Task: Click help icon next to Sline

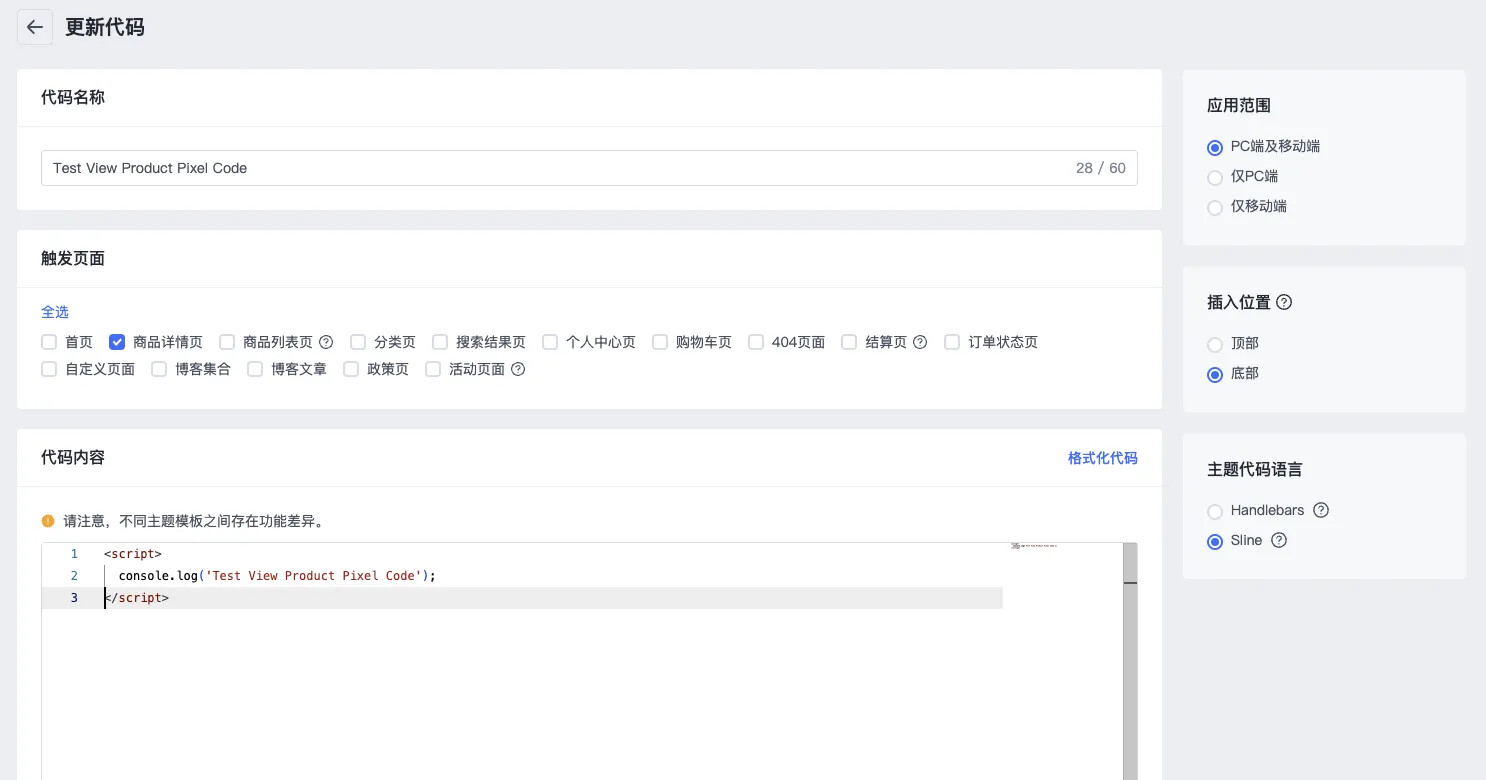Action: point(1279,540)
